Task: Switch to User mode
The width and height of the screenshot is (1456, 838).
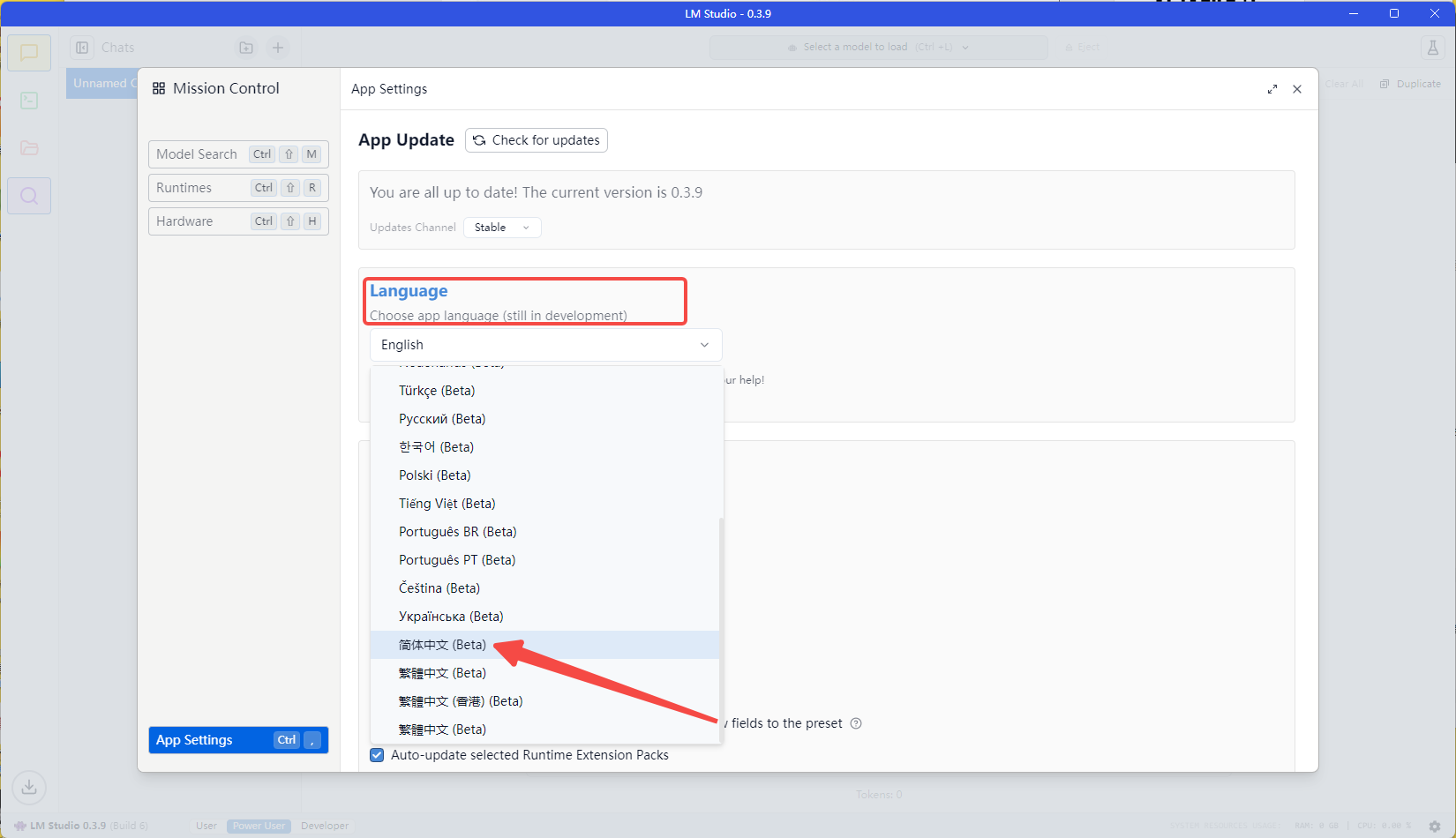Action: (206, 827)
